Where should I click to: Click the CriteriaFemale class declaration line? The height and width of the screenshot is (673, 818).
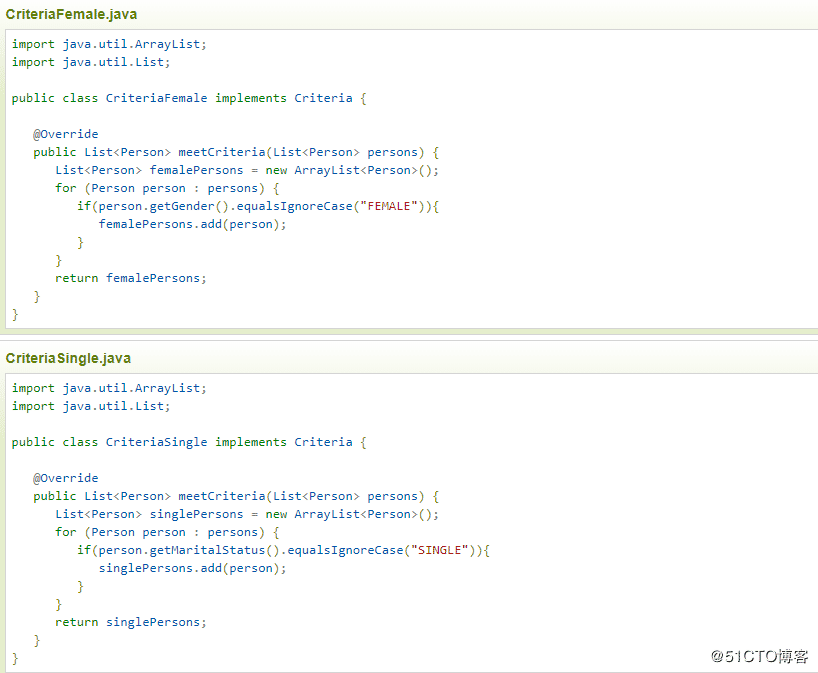[189, 98]
